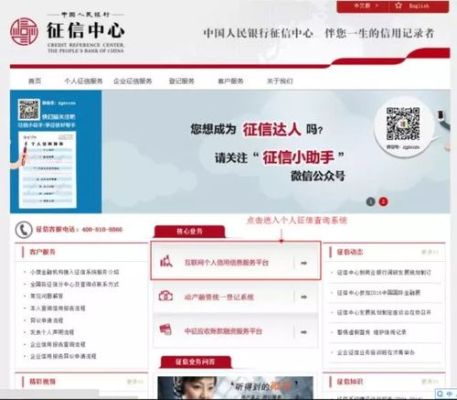Click the star icon beside English
Image resolution: width=457 pixels, height=400 pixels.
click(x=398, y=6)
